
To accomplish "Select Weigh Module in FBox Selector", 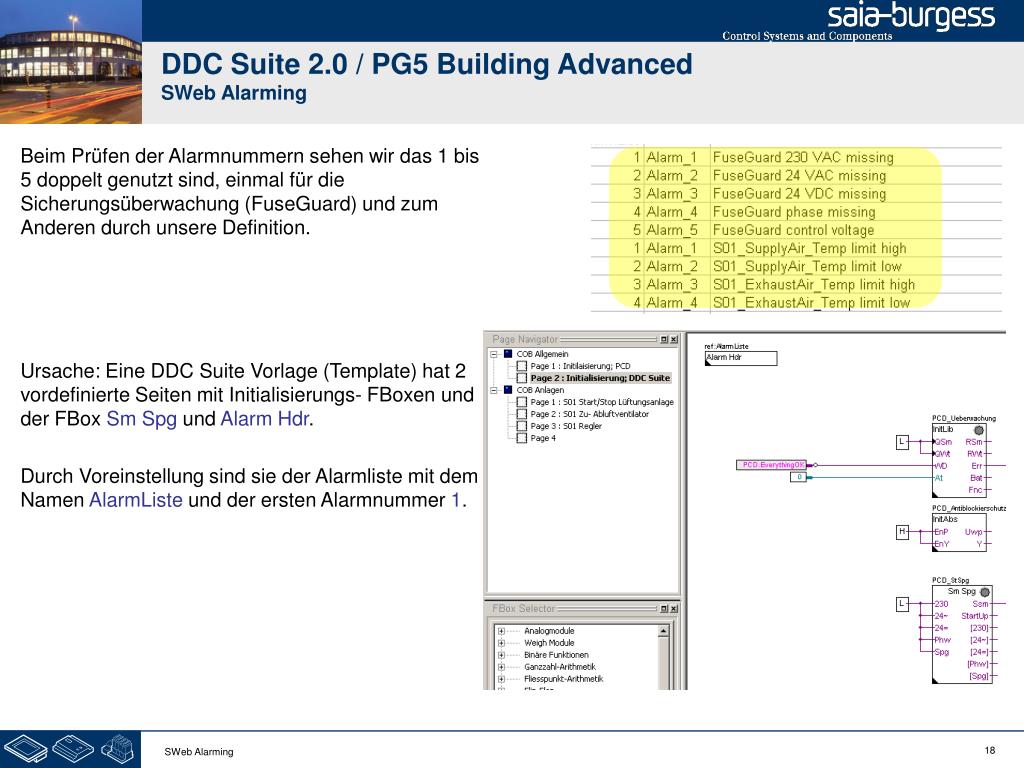I will 549,643.
